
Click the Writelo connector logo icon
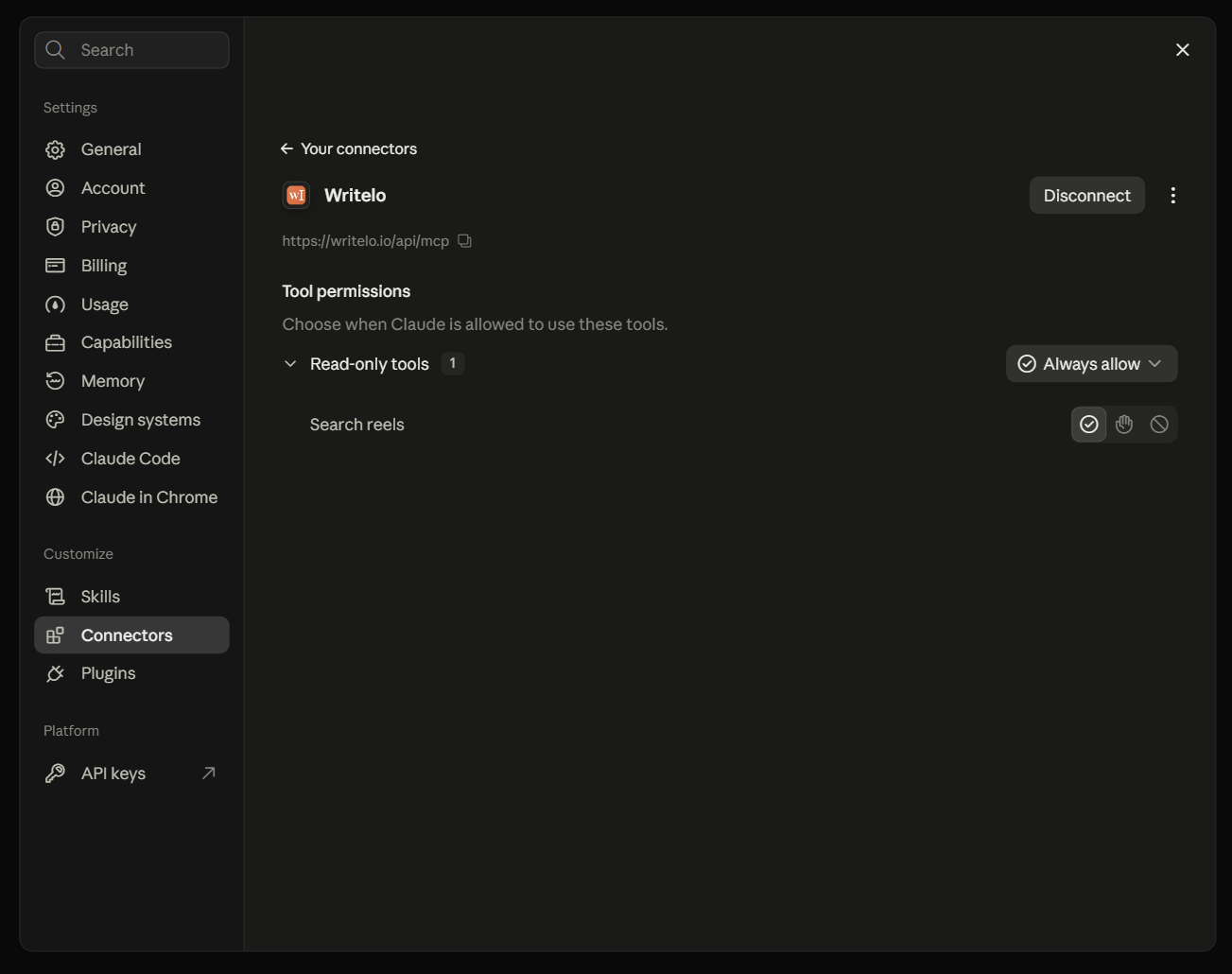point(296,196)
